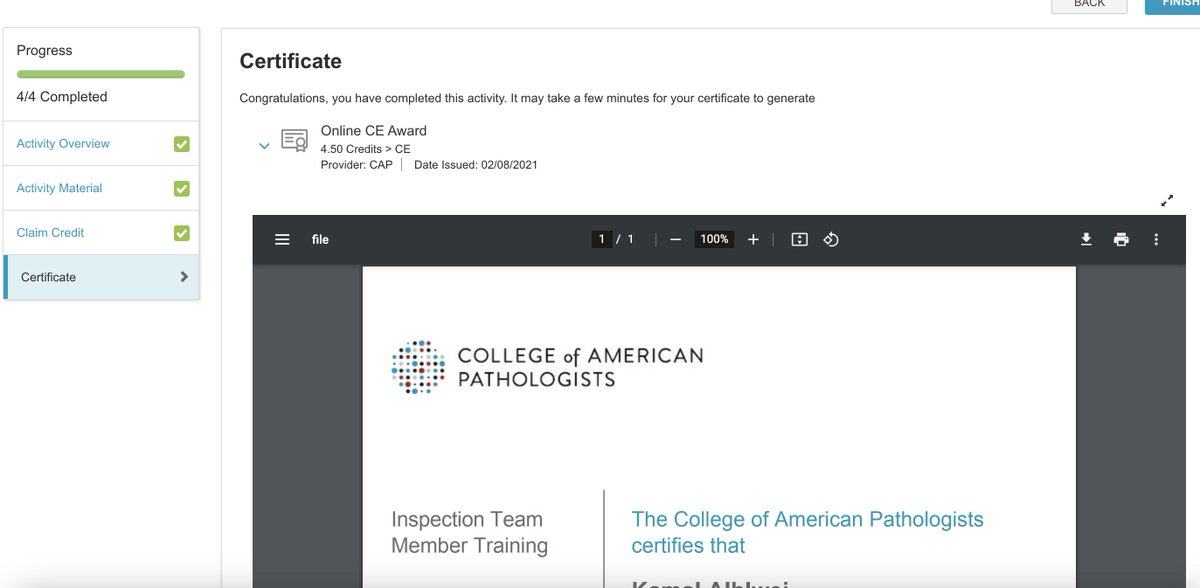Edit the 100% zoom level field
The width and height of the screenshot is (1200, 588).
714,240
